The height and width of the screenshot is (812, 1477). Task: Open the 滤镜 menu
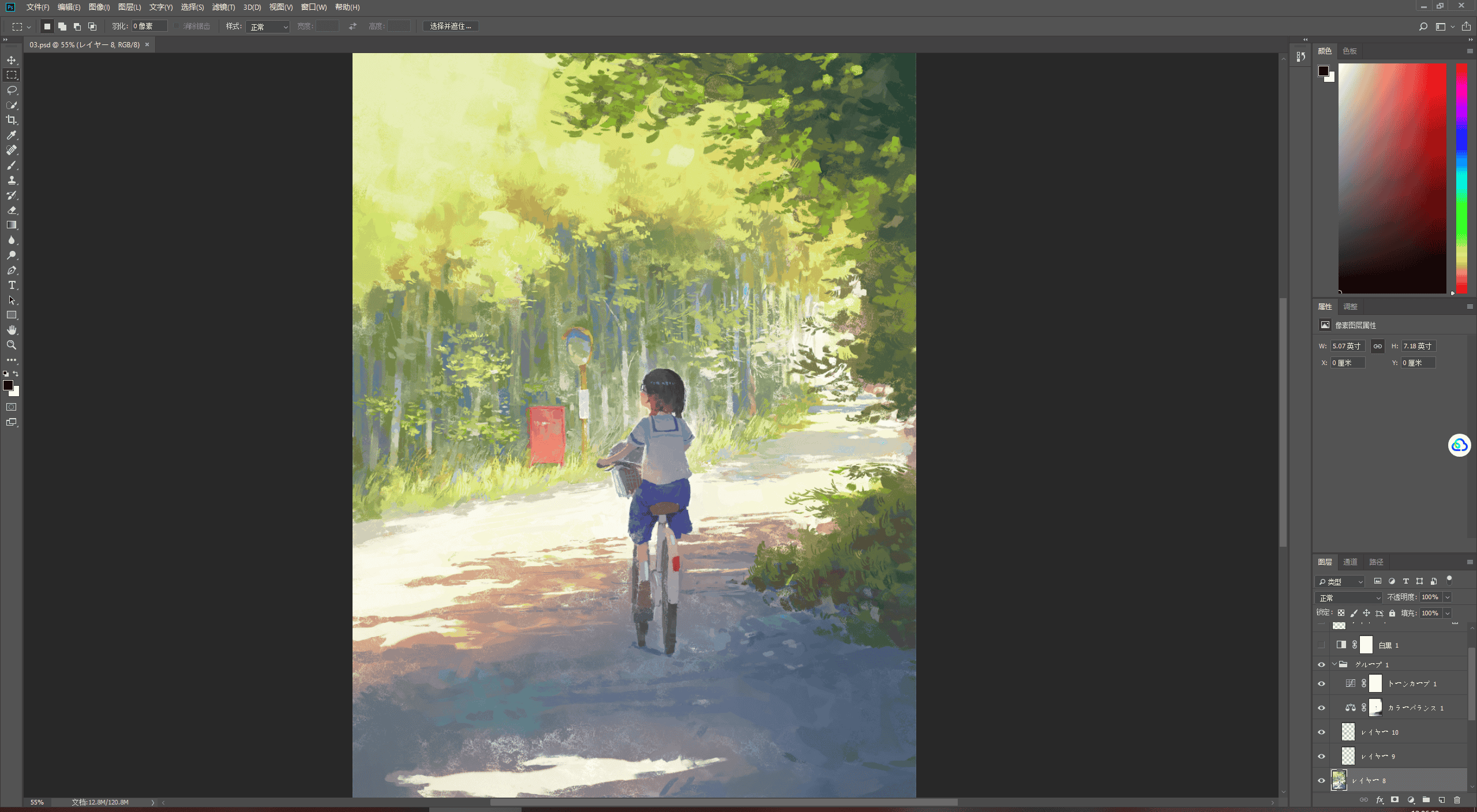(x=223, y=7)
